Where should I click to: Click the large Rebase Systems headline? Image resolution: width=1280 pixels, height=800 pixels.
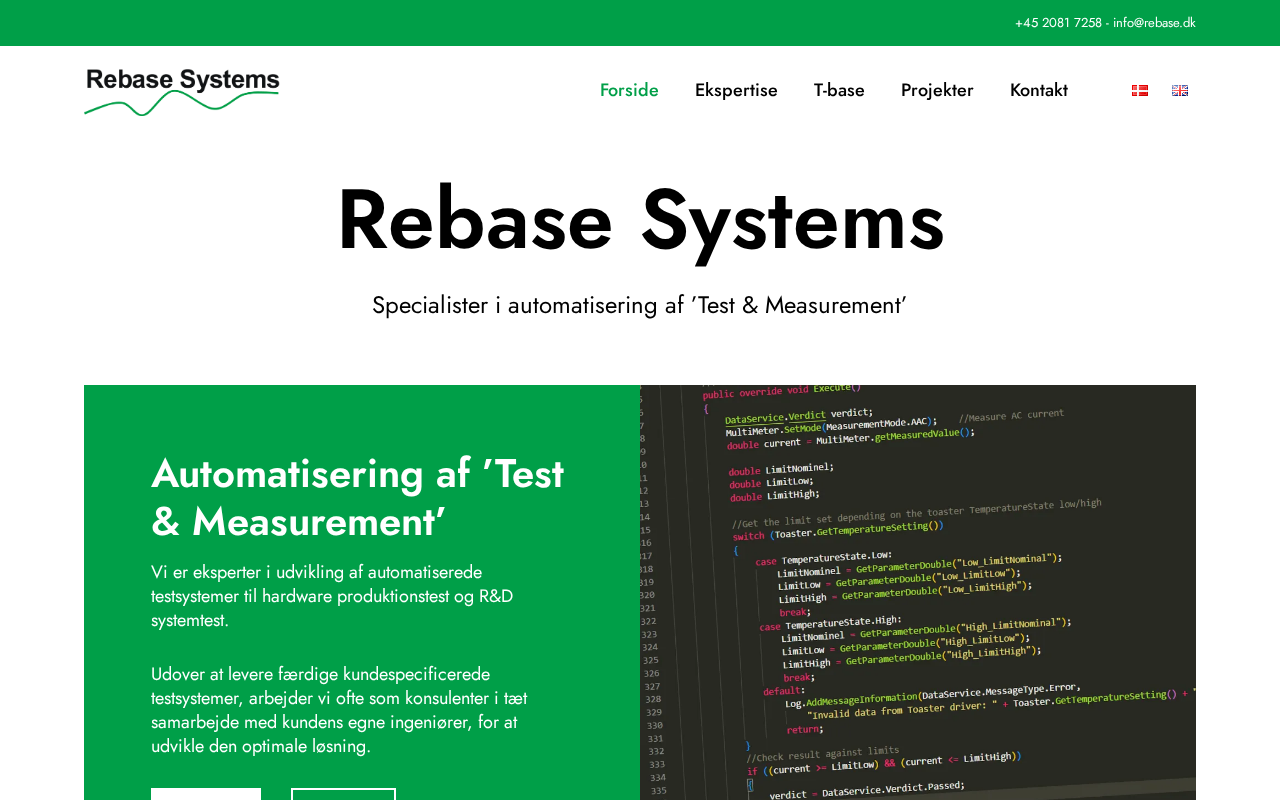[x=640, y=220]
